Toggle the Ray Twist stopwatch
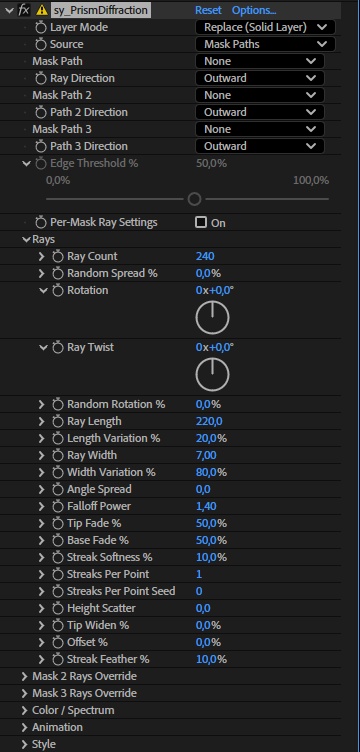This screenshot has height=752, width=360. coord(58,348)
